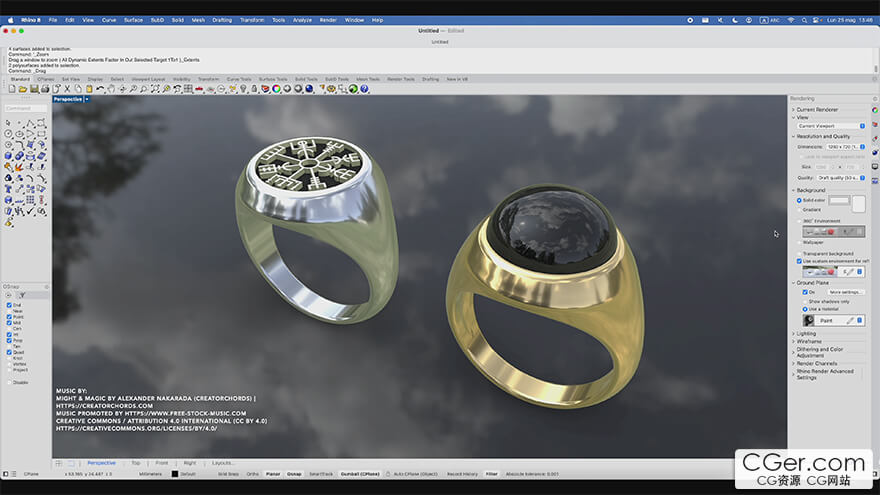The height and width of the screenshot is (495, 880).
Task: Click the blue Help question mark icon
Action: click(x=364, y=89)
